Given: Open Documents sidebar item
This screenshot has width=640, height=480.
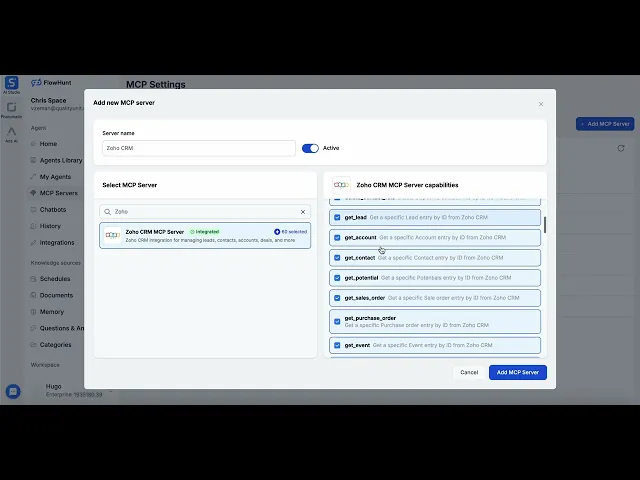Looking at the screenshot, I should tap(51, 295).
